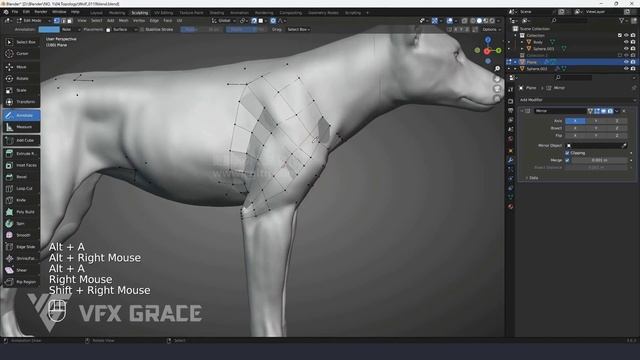This screenshot has height=360, width=640.
Task: Open the Edit Mode dropdown
Action: (x=33, y=20)
